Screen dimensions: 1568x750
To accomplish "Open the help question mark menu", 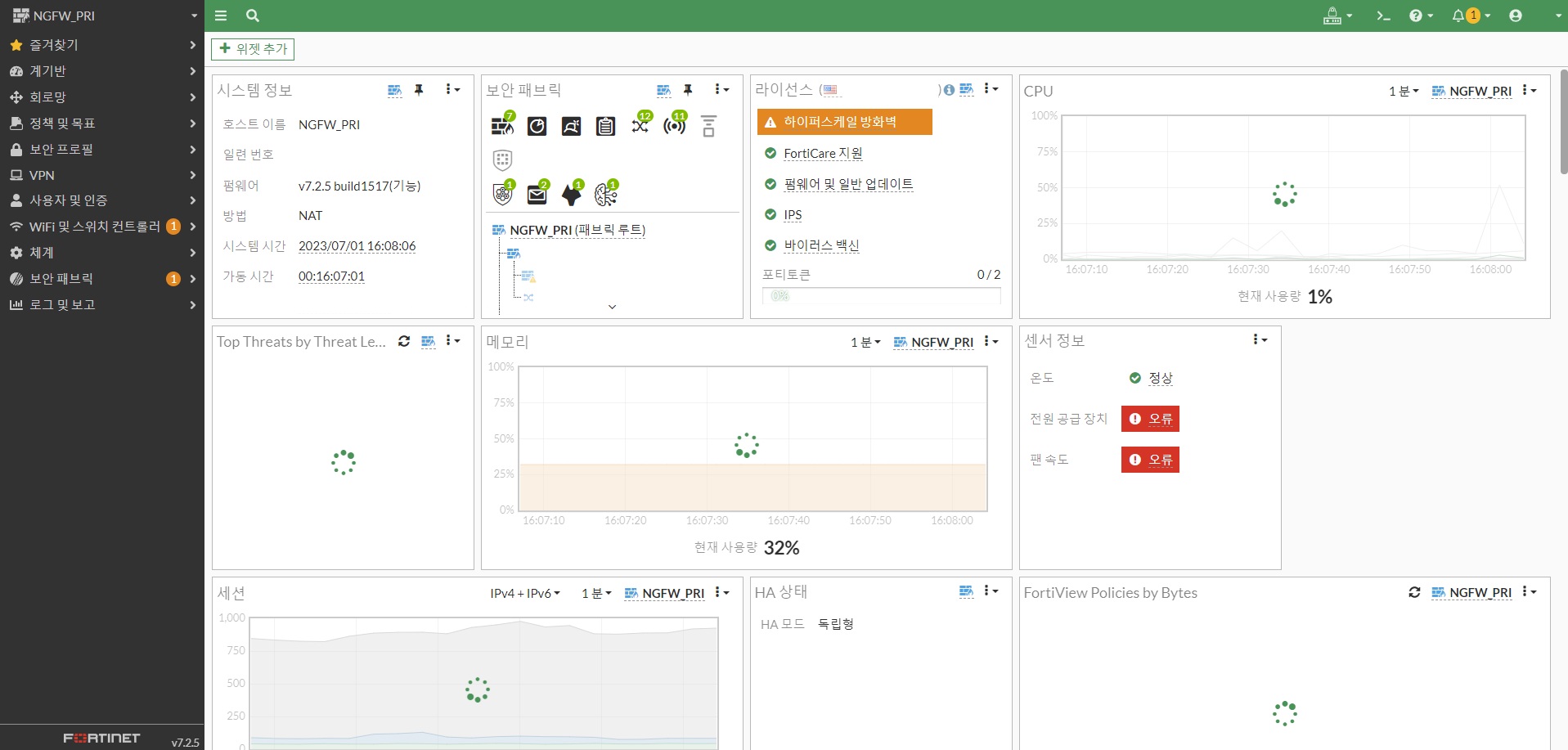I will tap(1421, 16).
